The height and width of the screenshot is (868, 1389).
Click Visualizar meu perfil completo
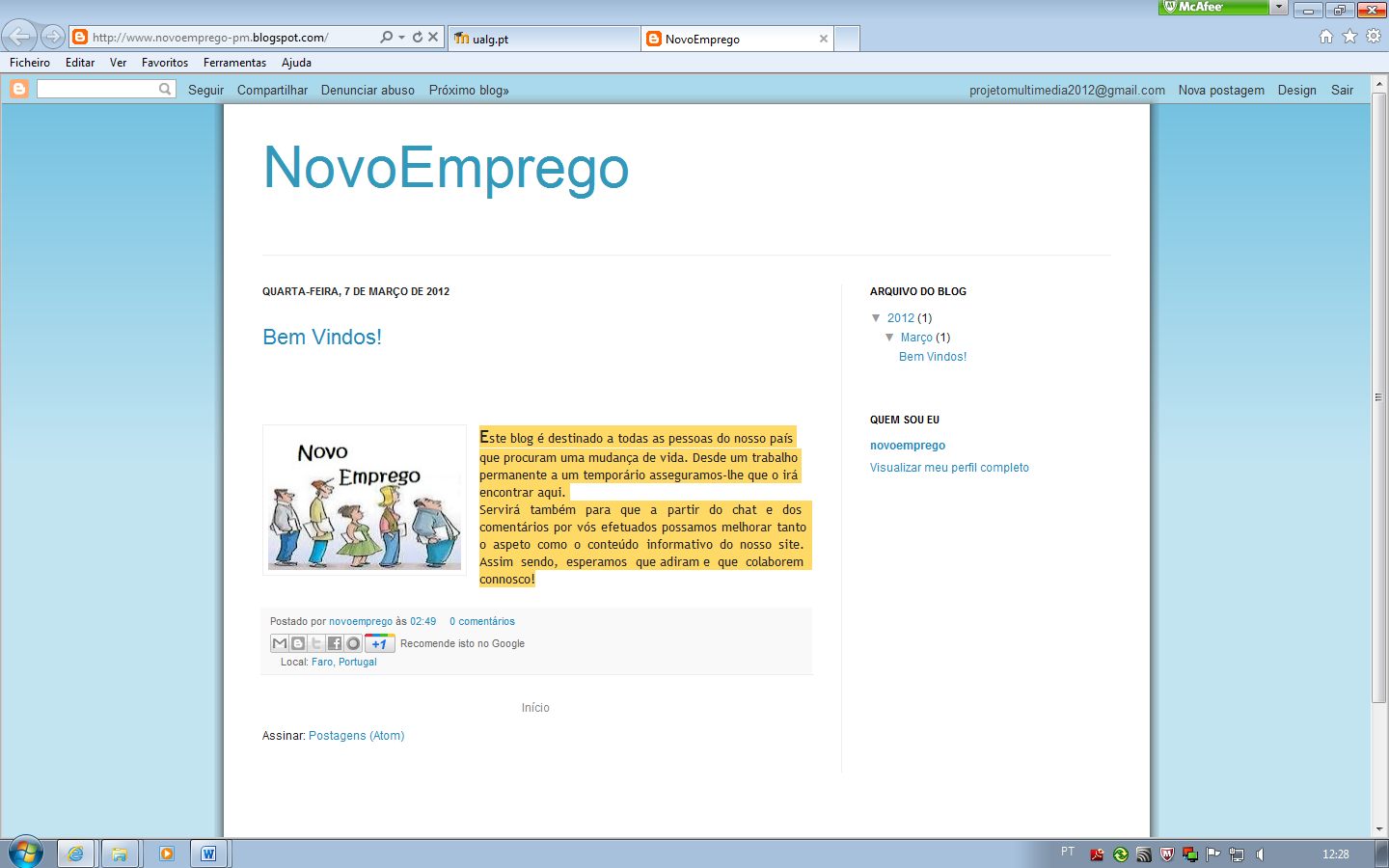pos(949,467)
